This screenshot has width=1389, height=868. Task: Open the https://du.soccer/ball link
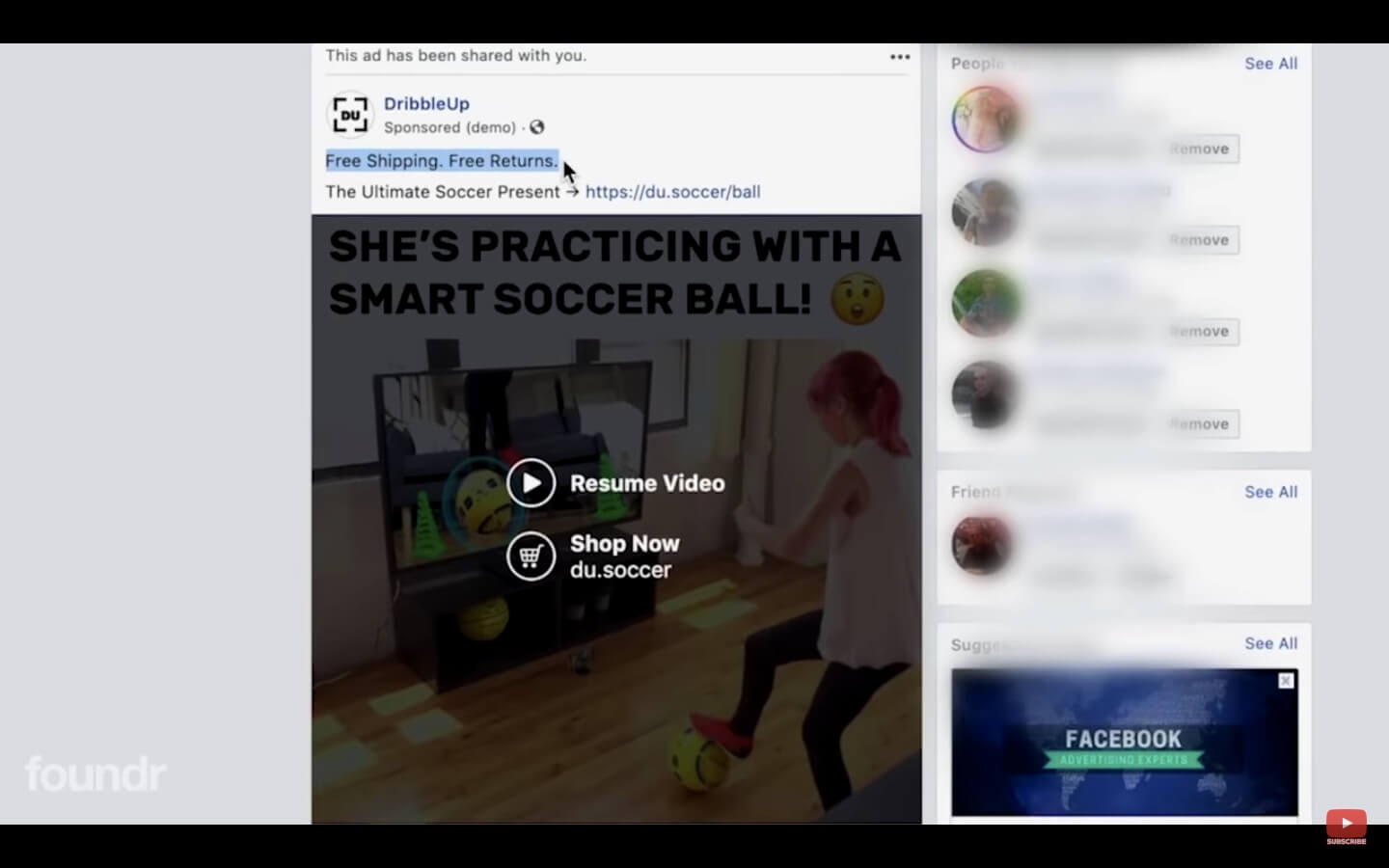point(672,192)
